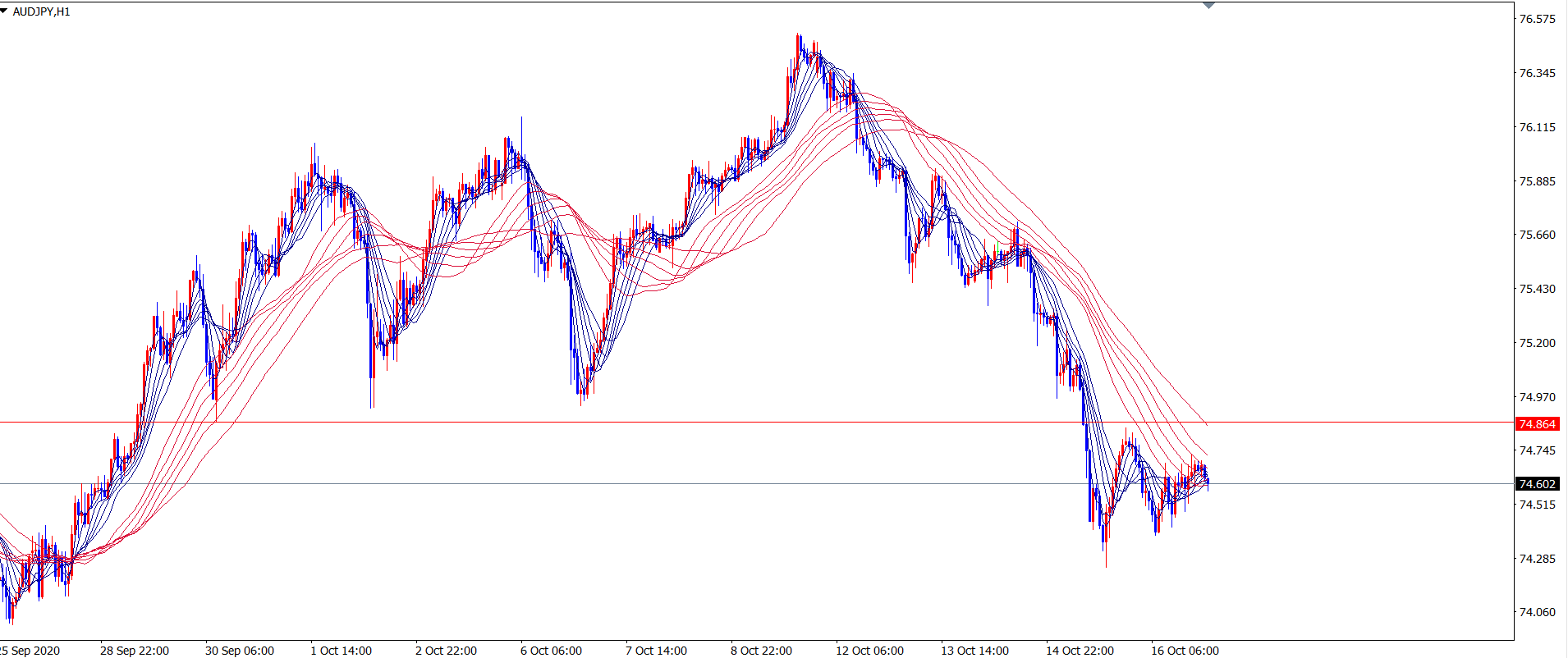
Task: Click the AUDJPY,H1 chart title
Action: point(42,12)
